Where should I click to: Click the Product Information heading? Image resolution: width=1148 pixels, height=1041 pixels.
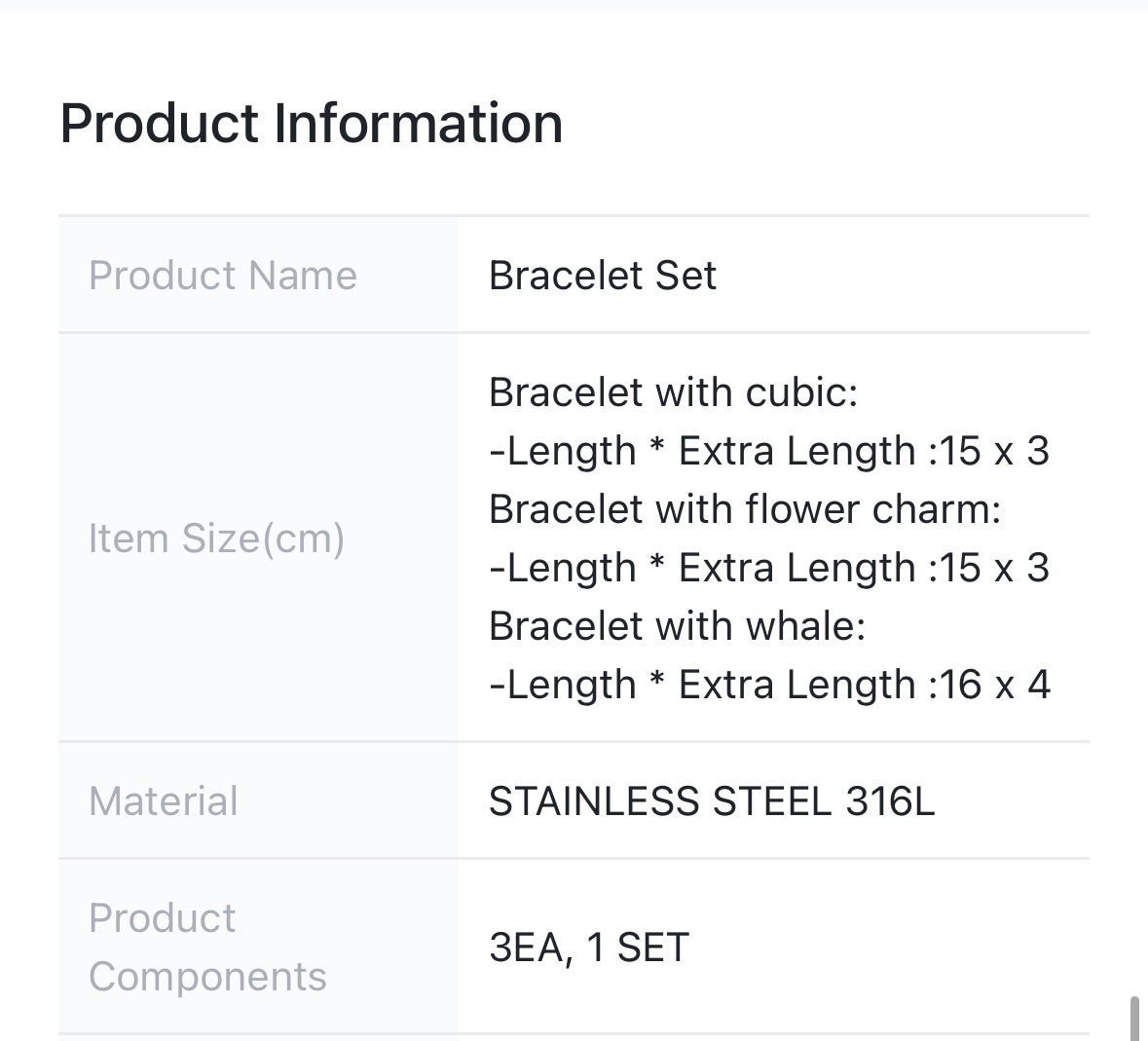(x=312, y=123)
